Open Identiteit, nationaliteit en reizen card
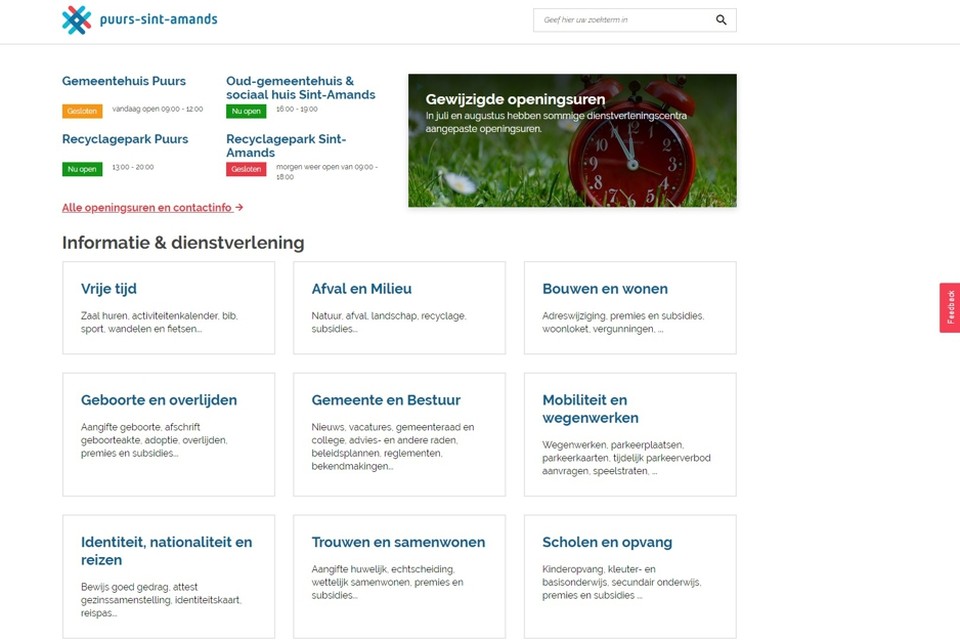This screenshot has height=640, width=960. (x=168, y=576)
